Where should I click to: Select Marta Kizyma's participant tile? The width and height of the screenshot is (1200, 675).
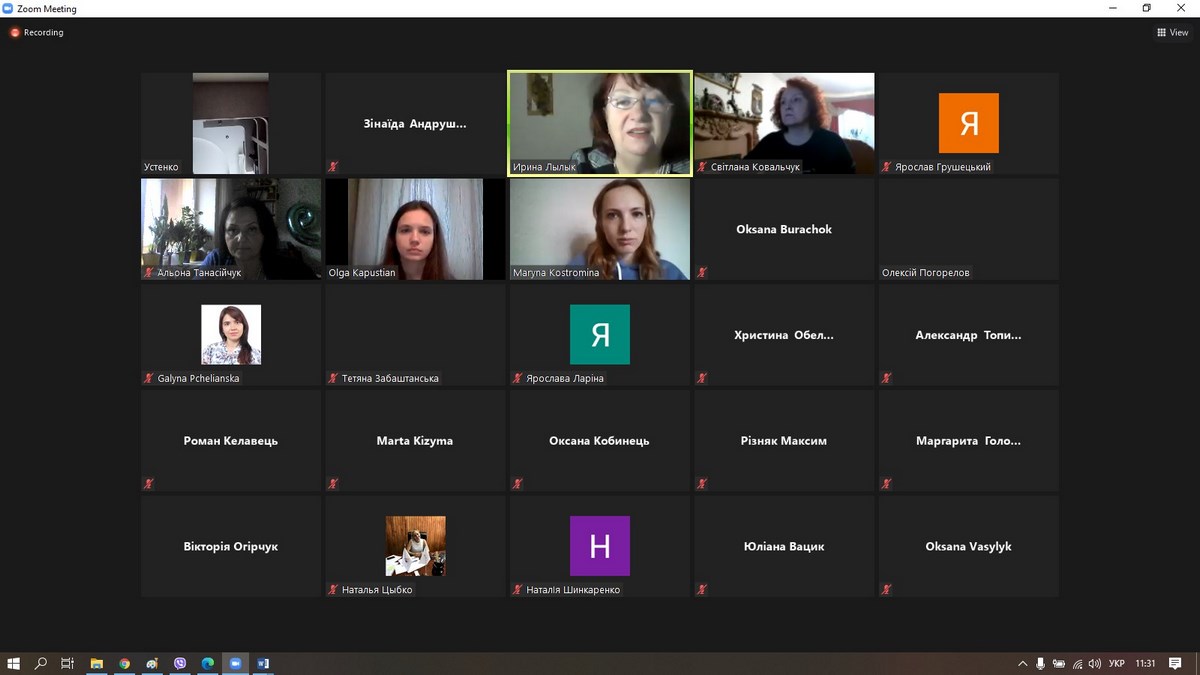tap(415, 441)
